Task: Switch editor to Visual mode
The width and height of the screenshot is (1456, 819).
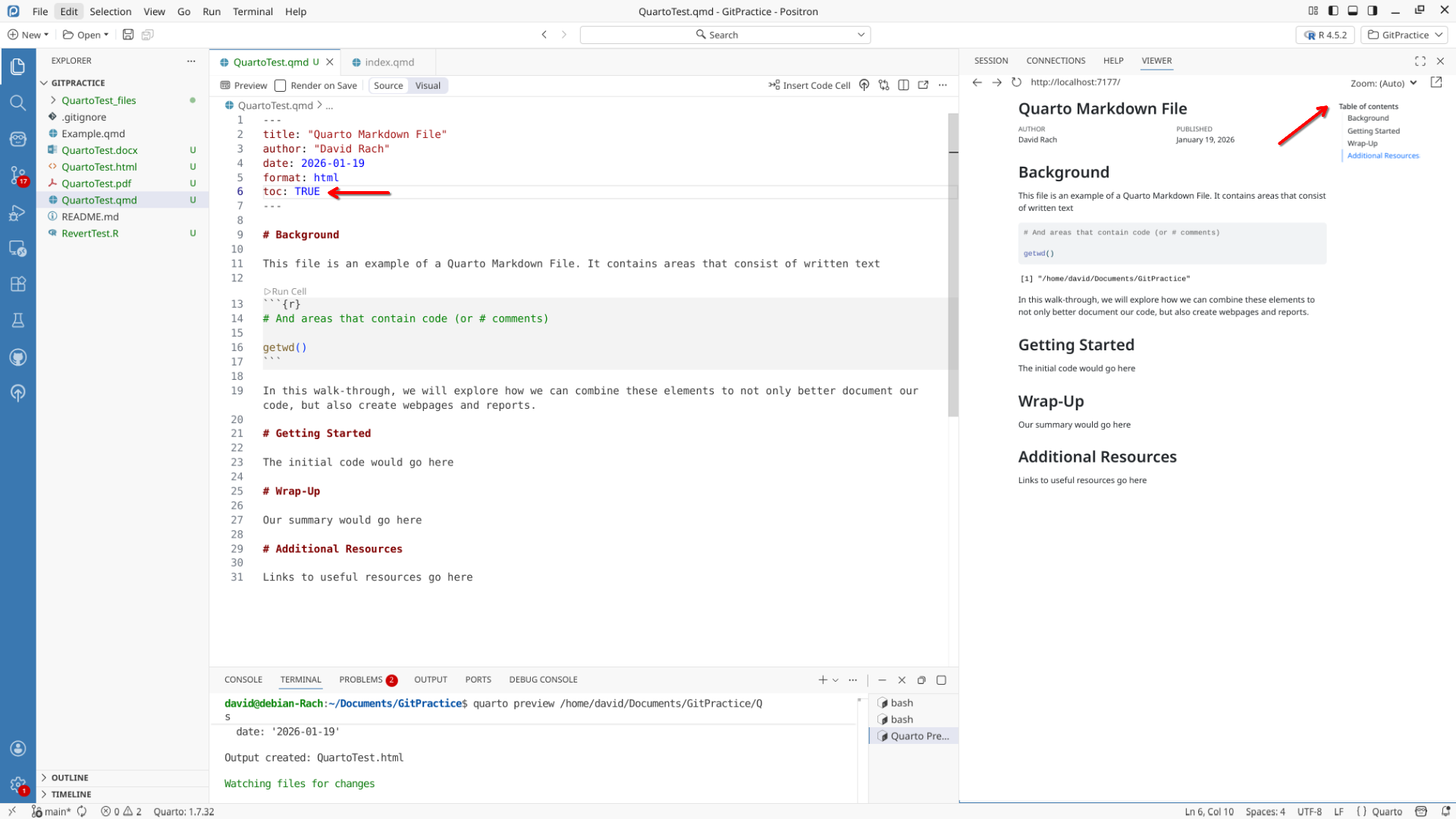Action: [x=428, y=85]
